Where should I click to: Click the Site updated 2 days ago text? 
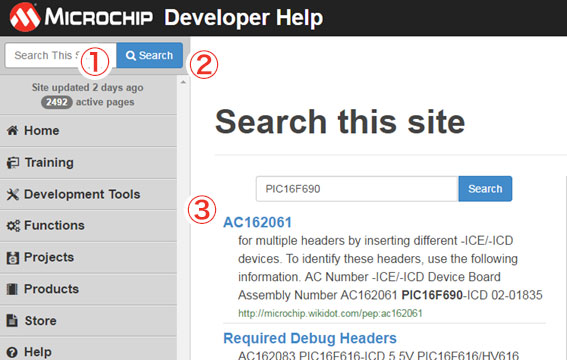(x=88, y=87)
